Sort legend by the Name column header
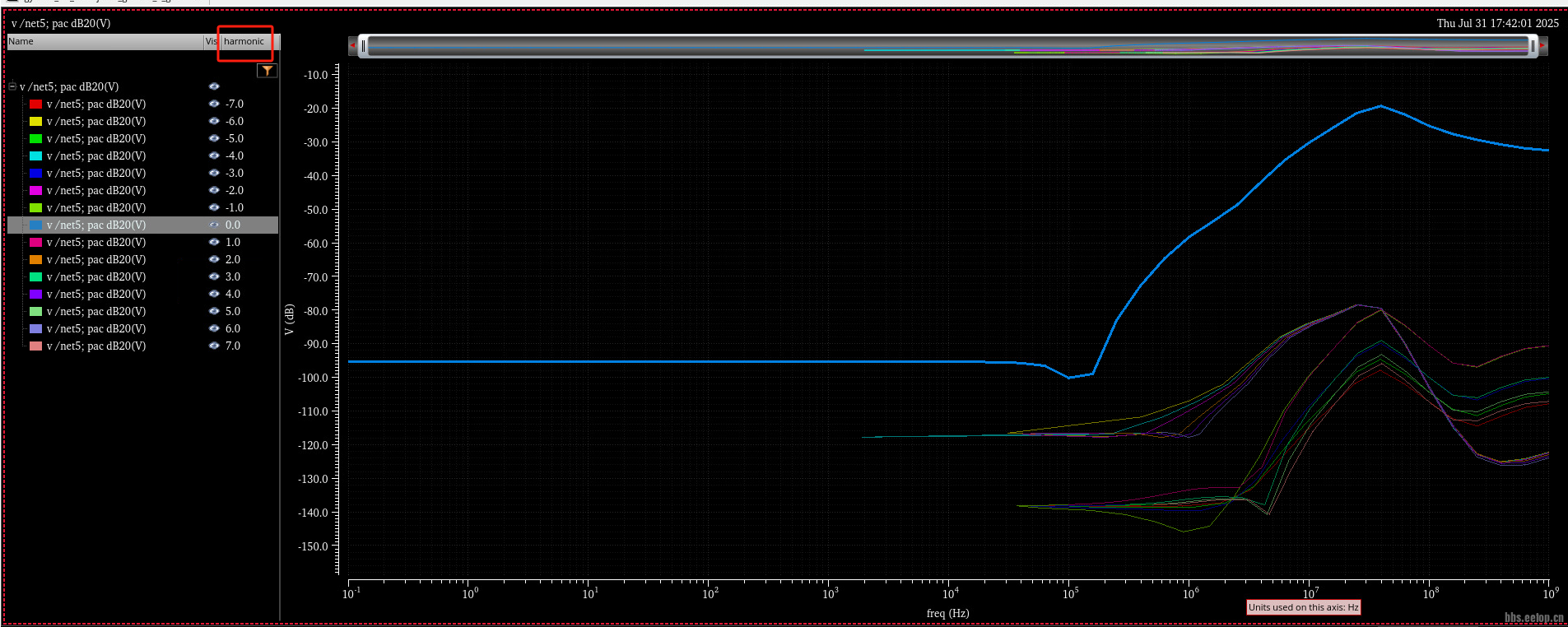1568x627 pixels. (105, 41)
